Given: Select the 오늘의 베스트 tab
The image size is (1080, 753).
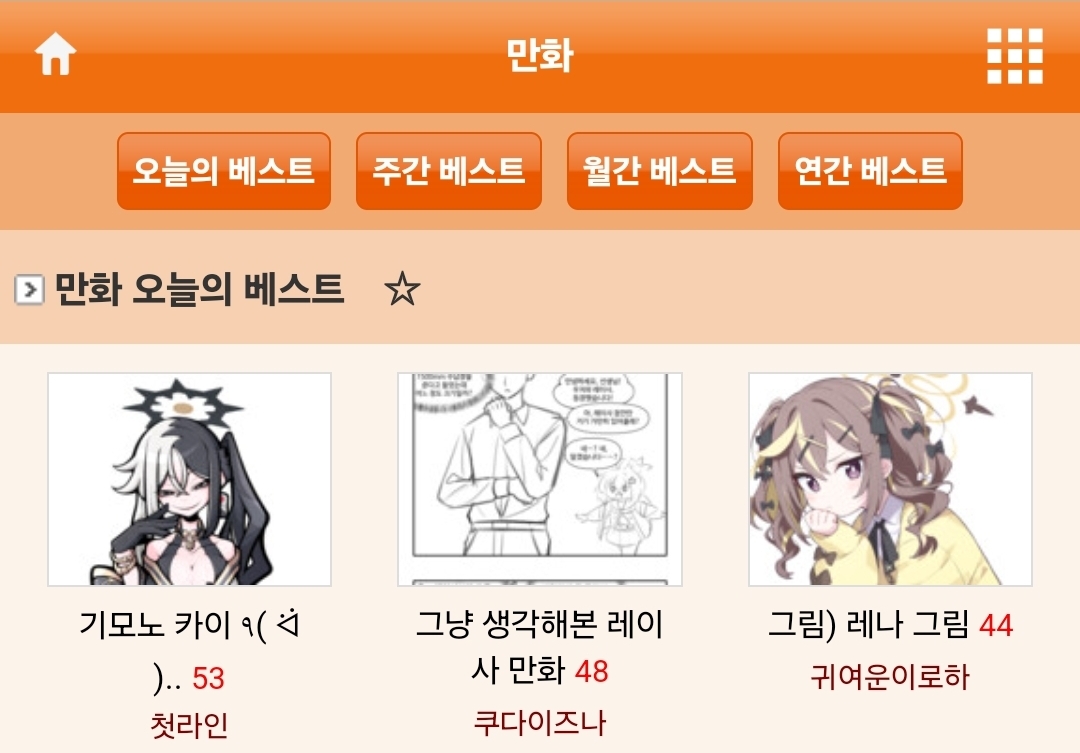Looking at the screenshot, I should click(x=224, y=171).
